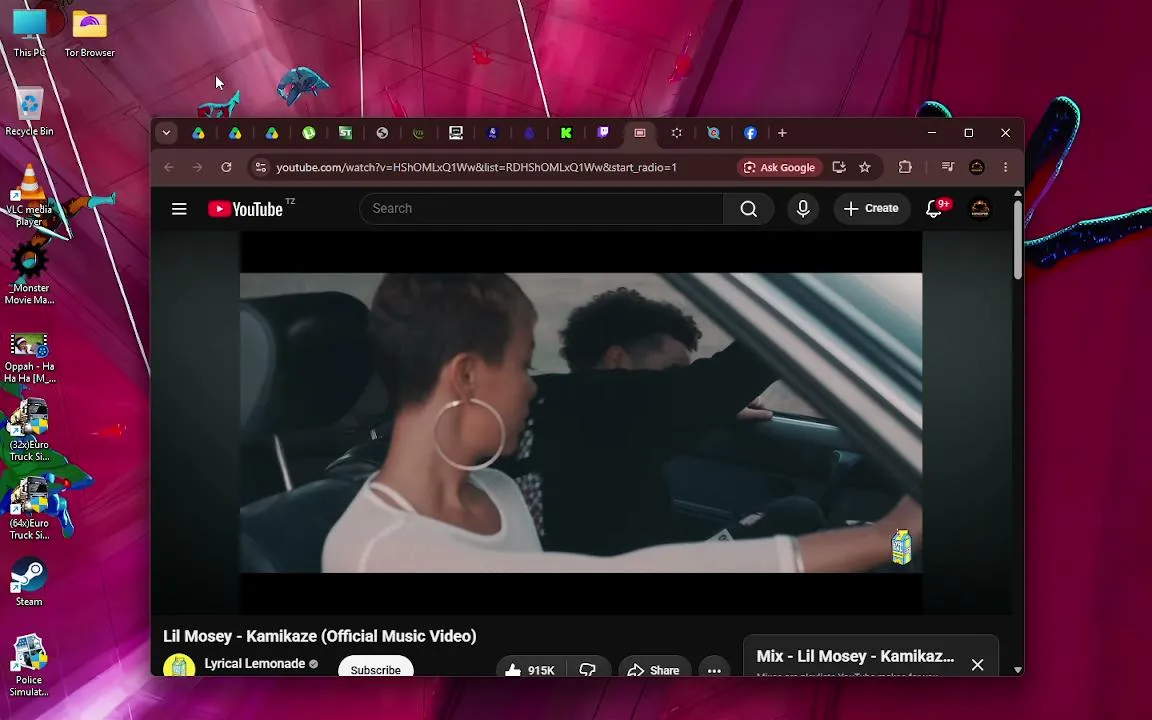Screen dimensions: 1152x720
Task: Click the Mix - Lil Mosey - Kamikaz... title
Action: (855, 656)
